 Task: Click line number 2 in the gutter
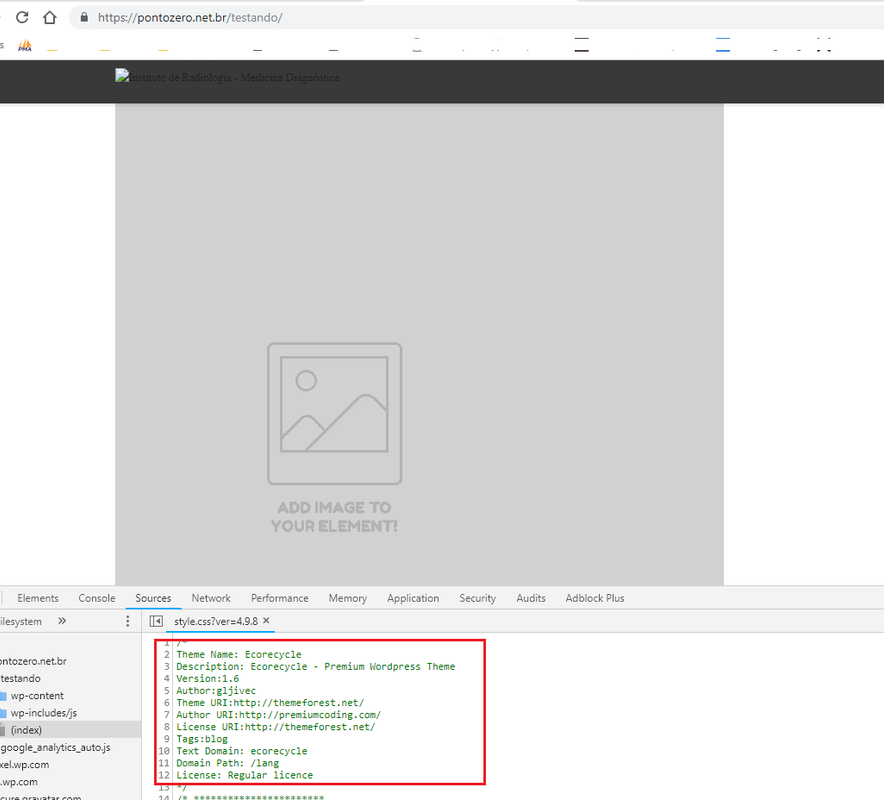pos(167,655)
